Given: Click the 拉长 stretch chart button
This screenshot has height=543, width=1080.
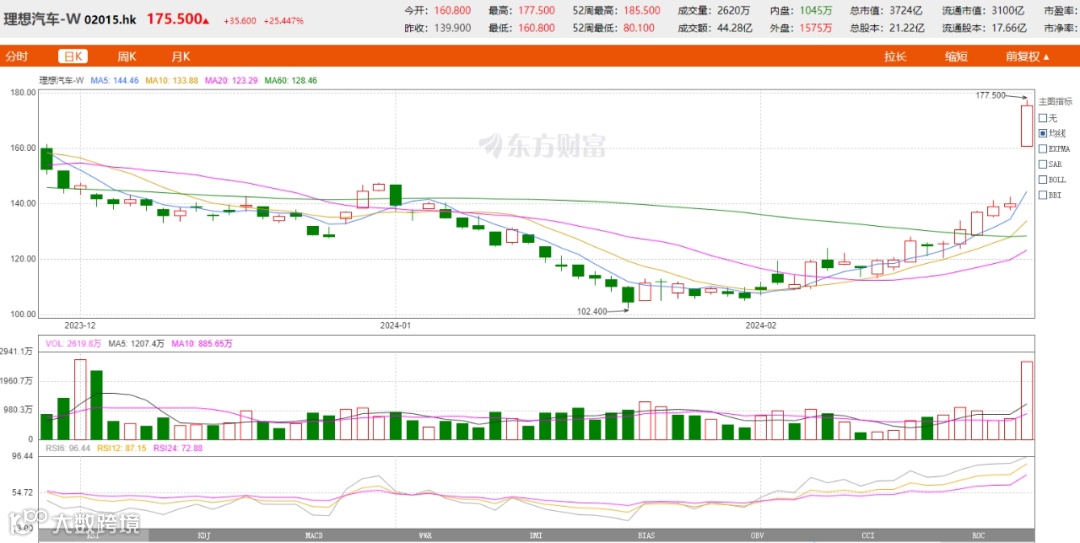Looking at the screenshot, I should pyautogui.click(x=895, y=57).
